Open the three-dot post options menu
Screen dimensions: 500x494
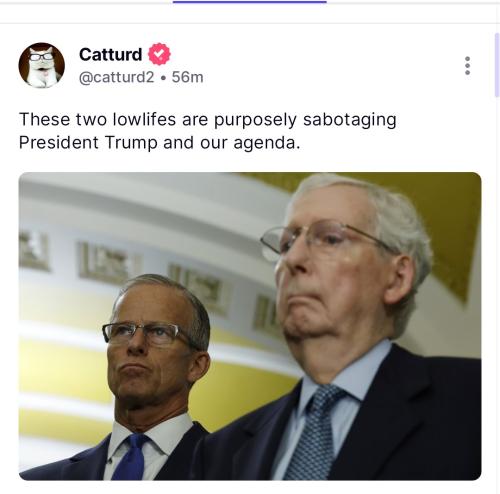pyautogui.click(x=467, y=66)
